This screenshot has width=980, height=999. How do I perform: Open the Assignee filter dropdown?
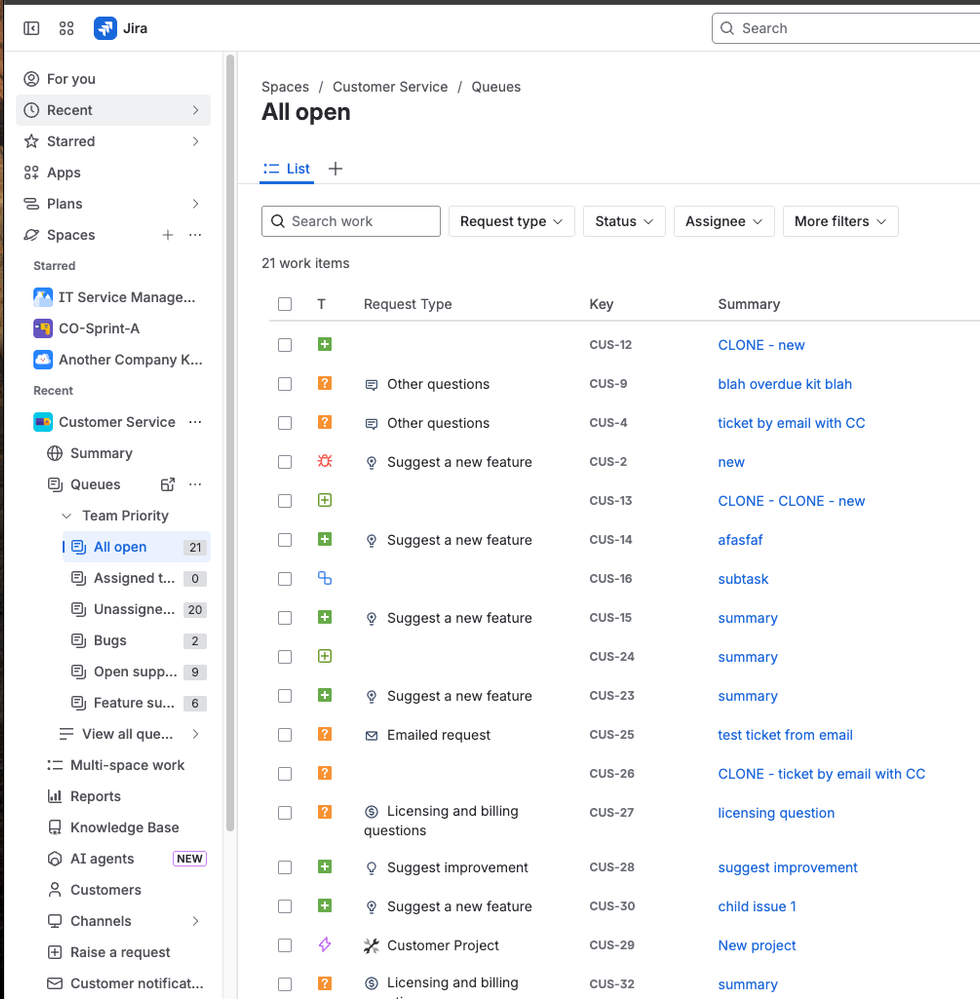[724, 221]
